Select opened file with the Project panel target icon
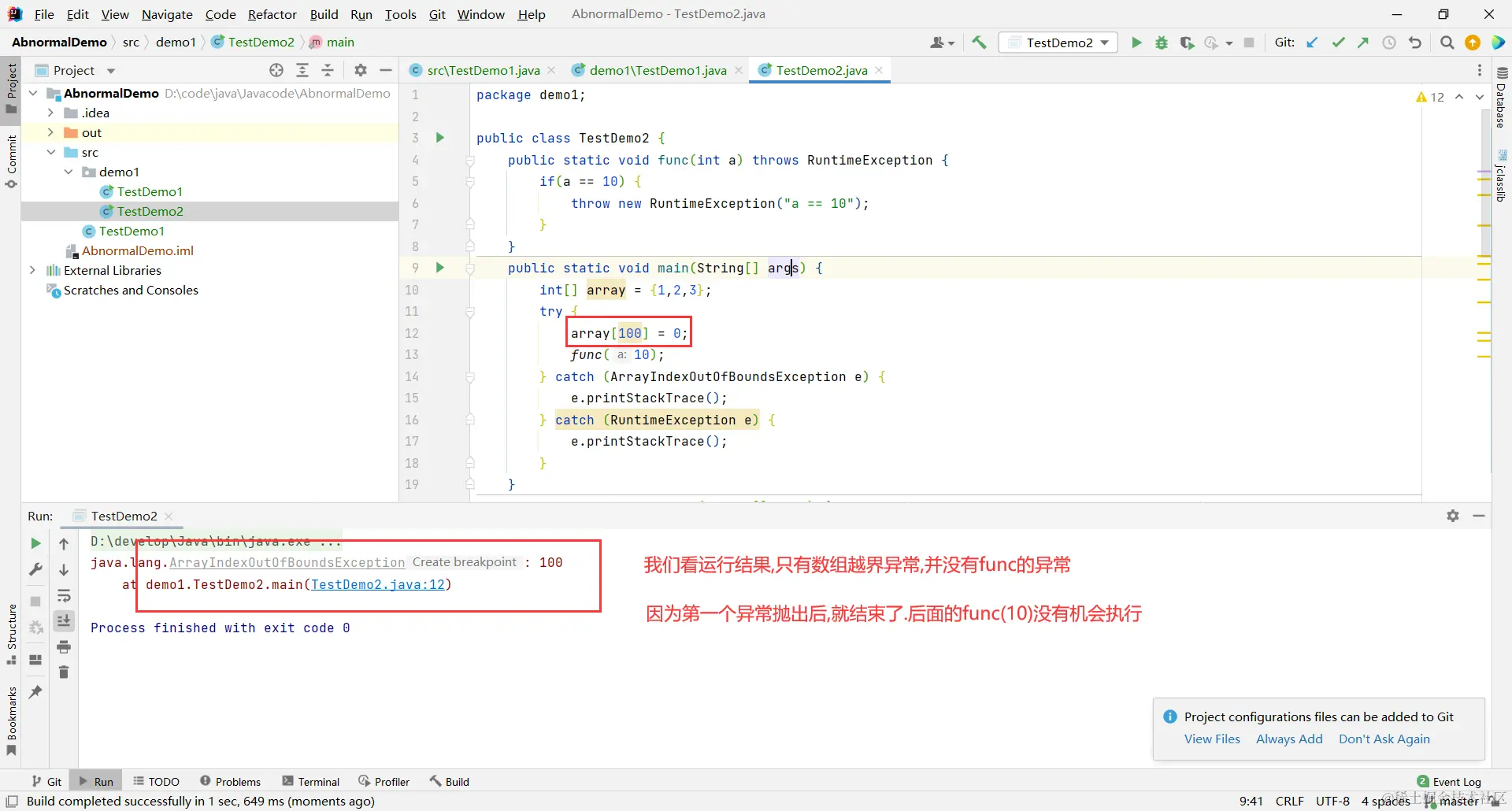The image size is (1512, 811). (x=276, y=70)
